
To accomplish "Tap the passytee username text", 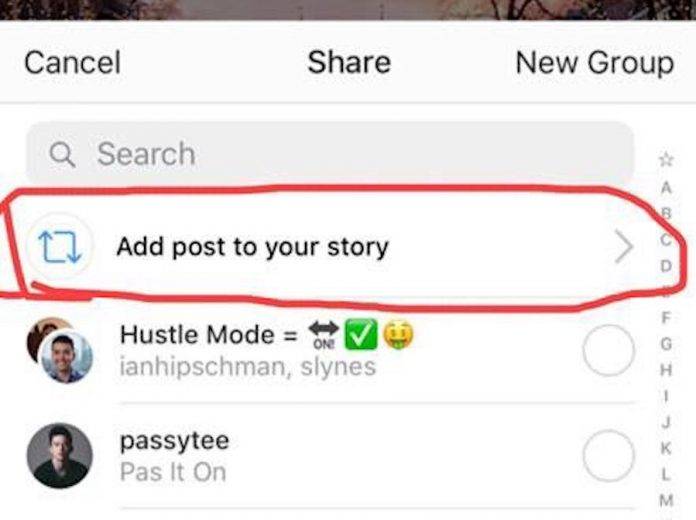I will [x=174, y=441].
